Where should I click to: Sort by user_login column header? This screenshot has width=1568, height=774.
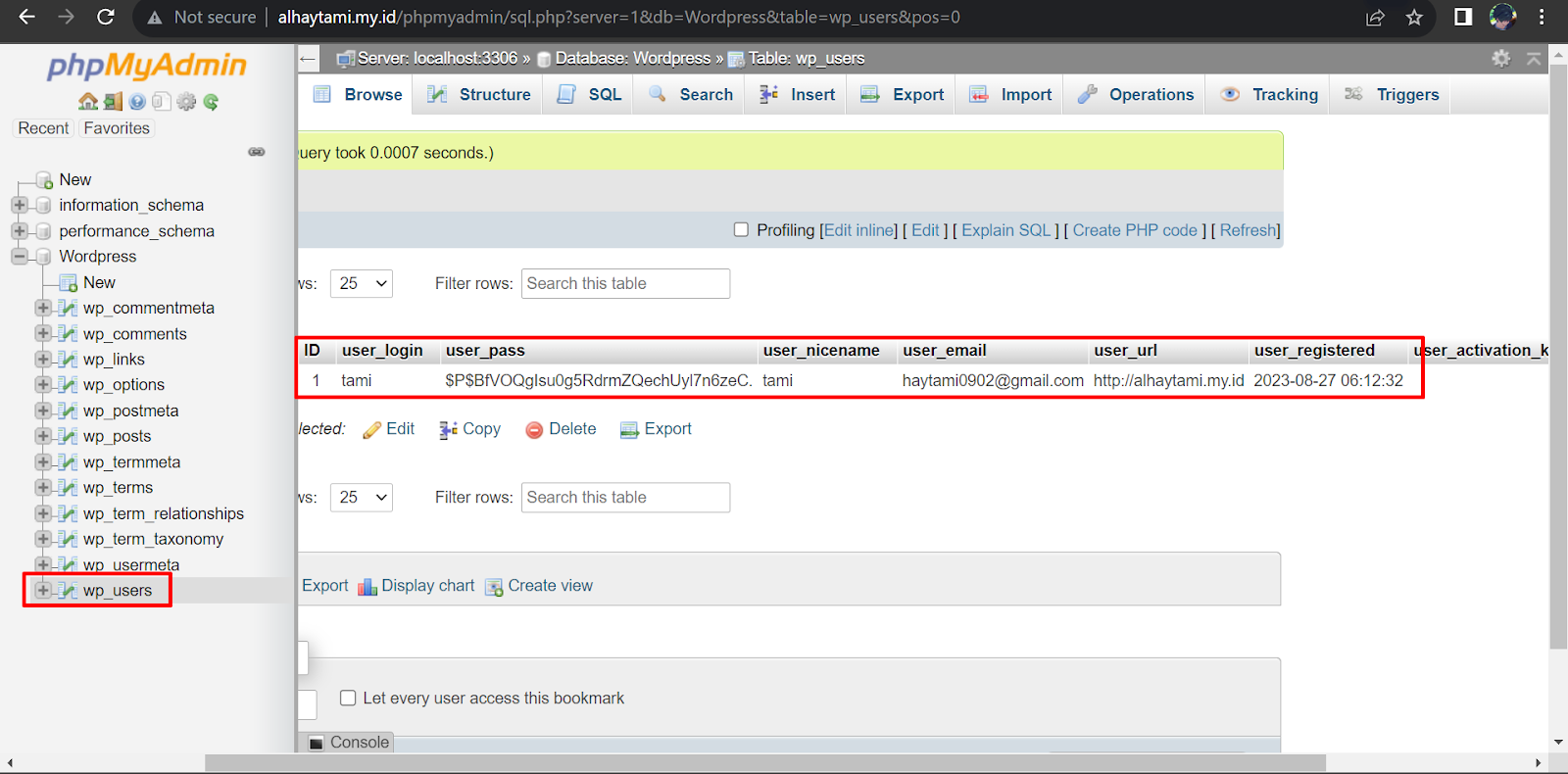pyautogui.click(x=382, y=351)
